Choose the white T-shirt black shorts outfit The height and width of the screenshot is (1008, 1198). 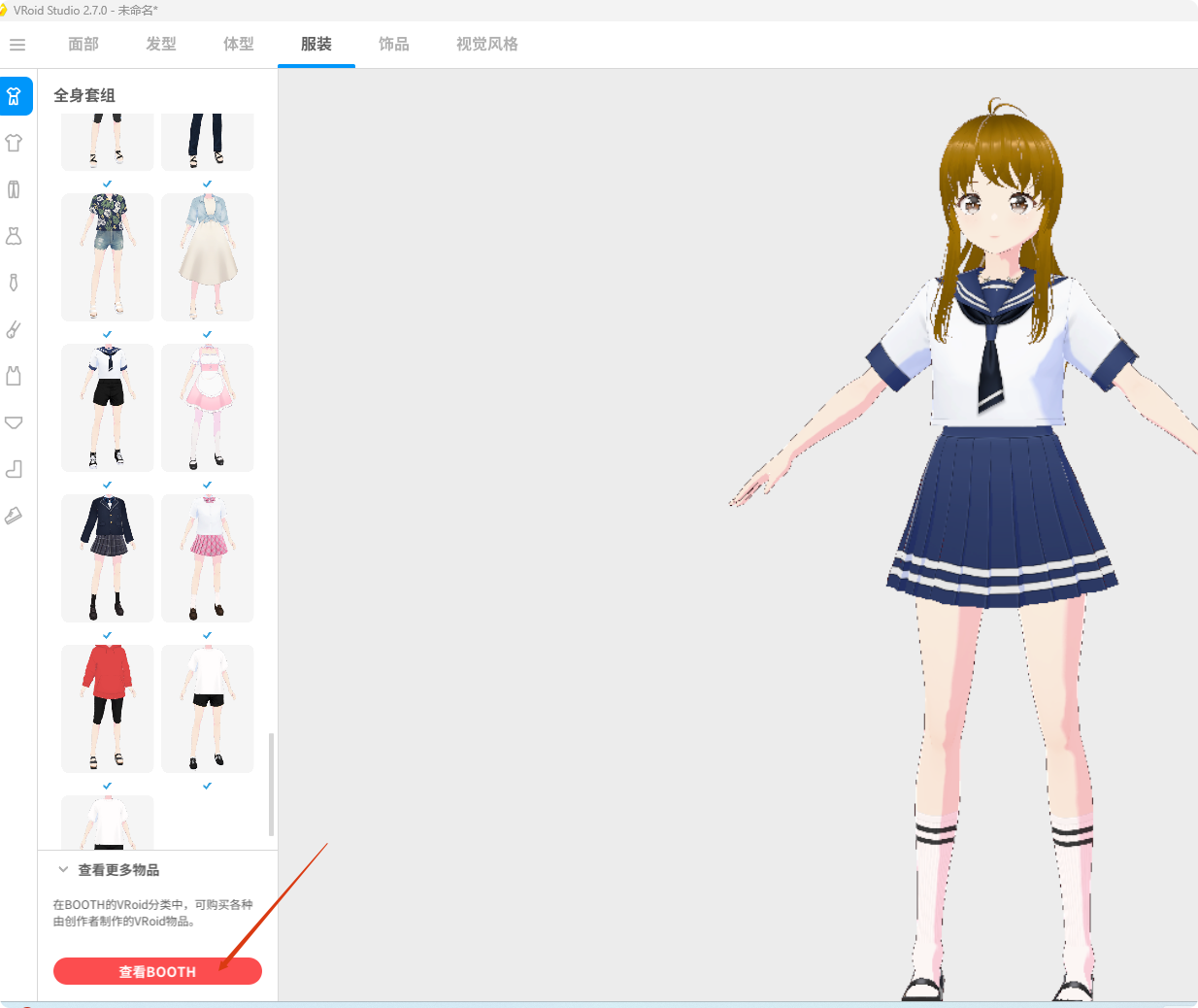pos(208,709)
